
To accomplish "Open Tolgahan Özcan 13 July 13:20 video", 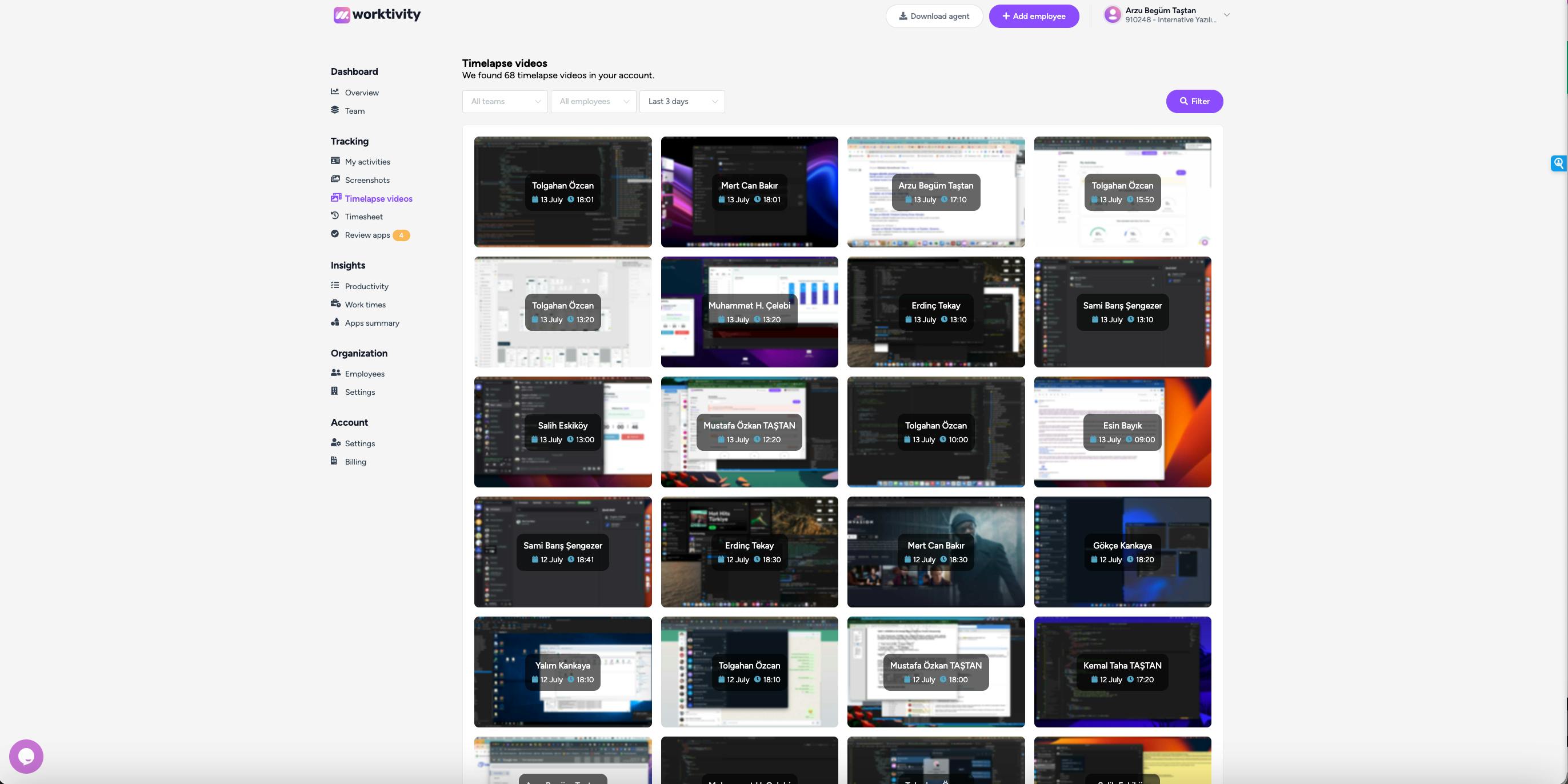I will 562,311.
